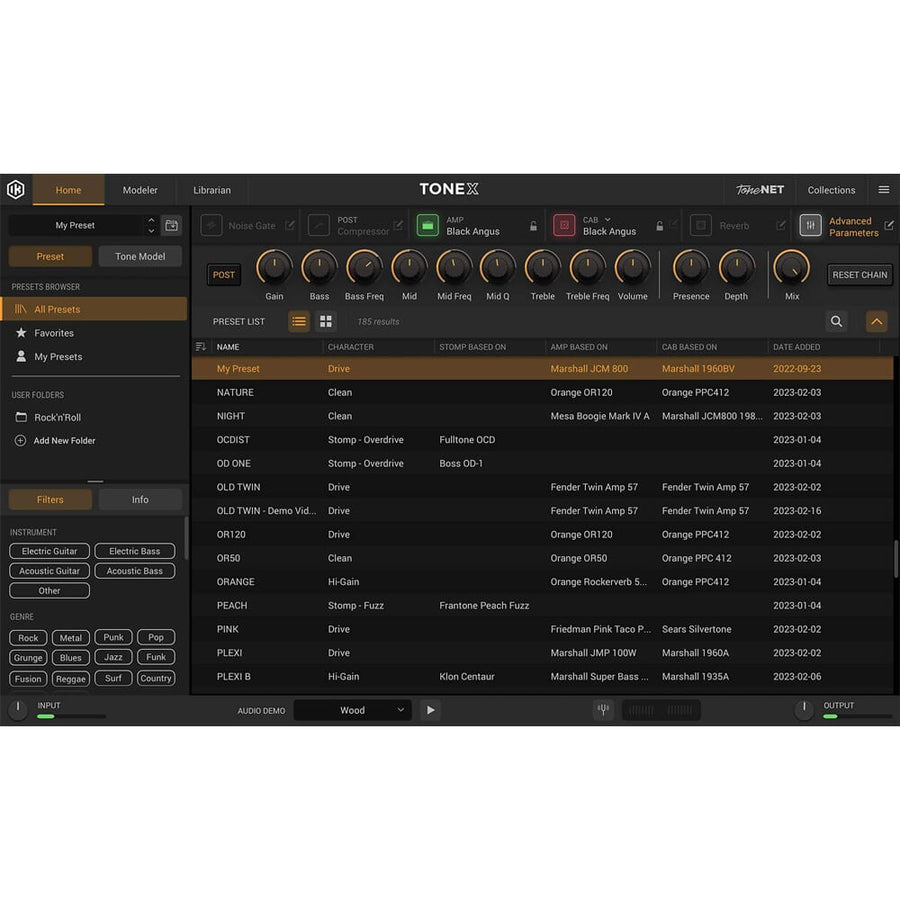Select the PLEXI B preset row
The width and height of the screenshot is (900, 900).
(542, 677)
